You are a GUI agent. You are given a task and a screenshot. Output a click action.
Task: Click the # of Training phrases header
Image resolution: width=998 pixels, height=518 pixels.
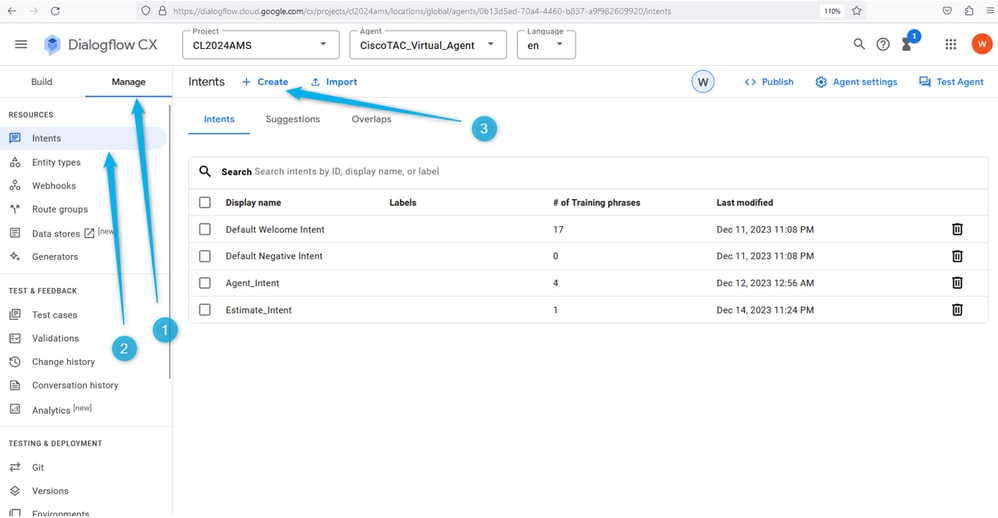[x=596, y=202]
